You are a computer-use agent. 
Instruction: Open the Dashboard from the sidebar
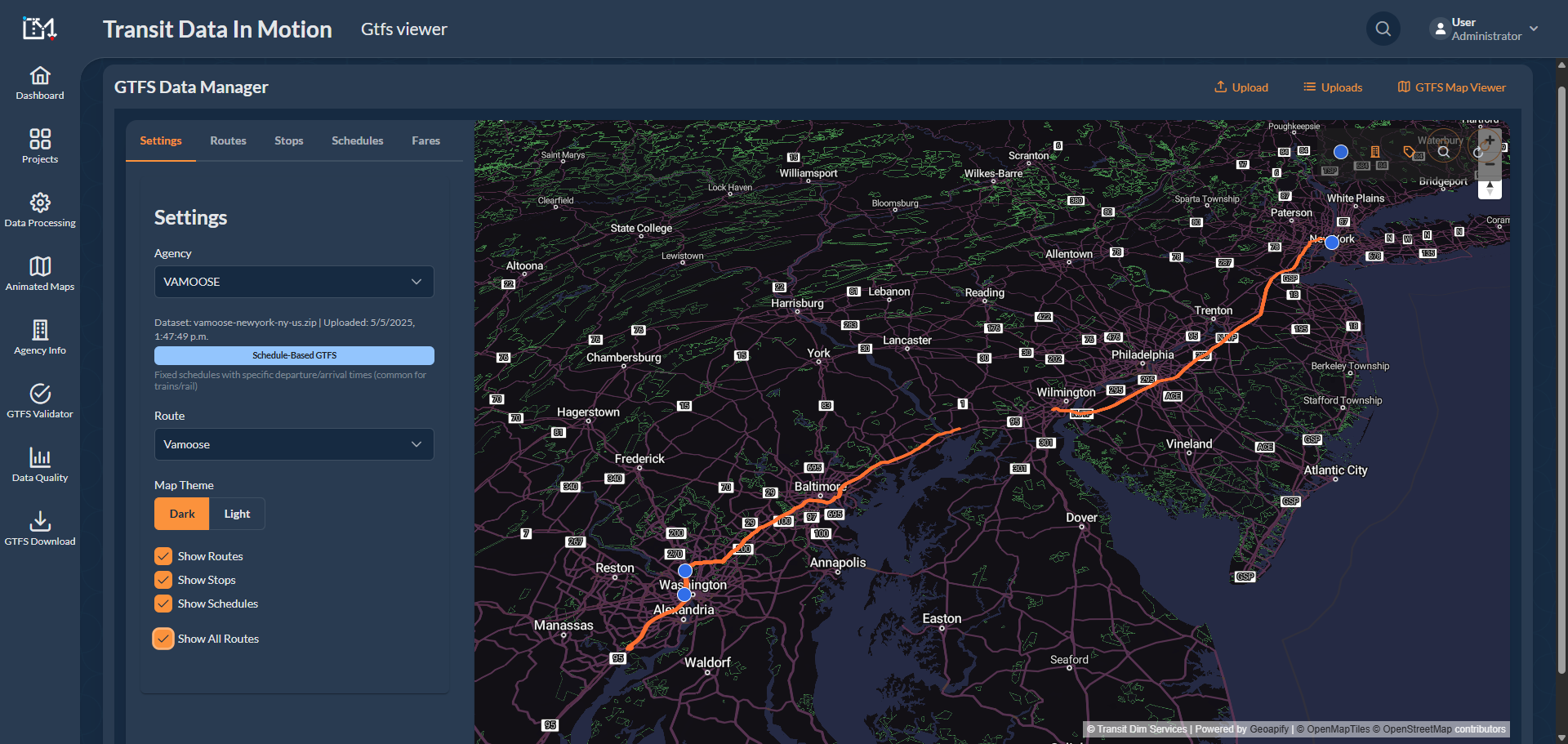[x=40, y=83]
